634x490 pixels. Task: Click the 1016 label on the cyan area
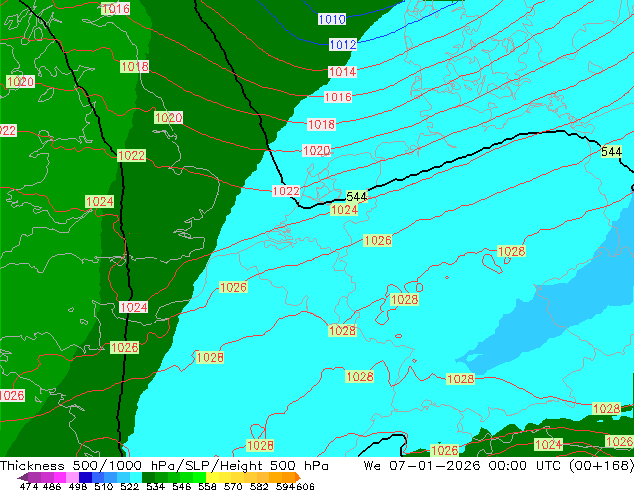(338, 97)
